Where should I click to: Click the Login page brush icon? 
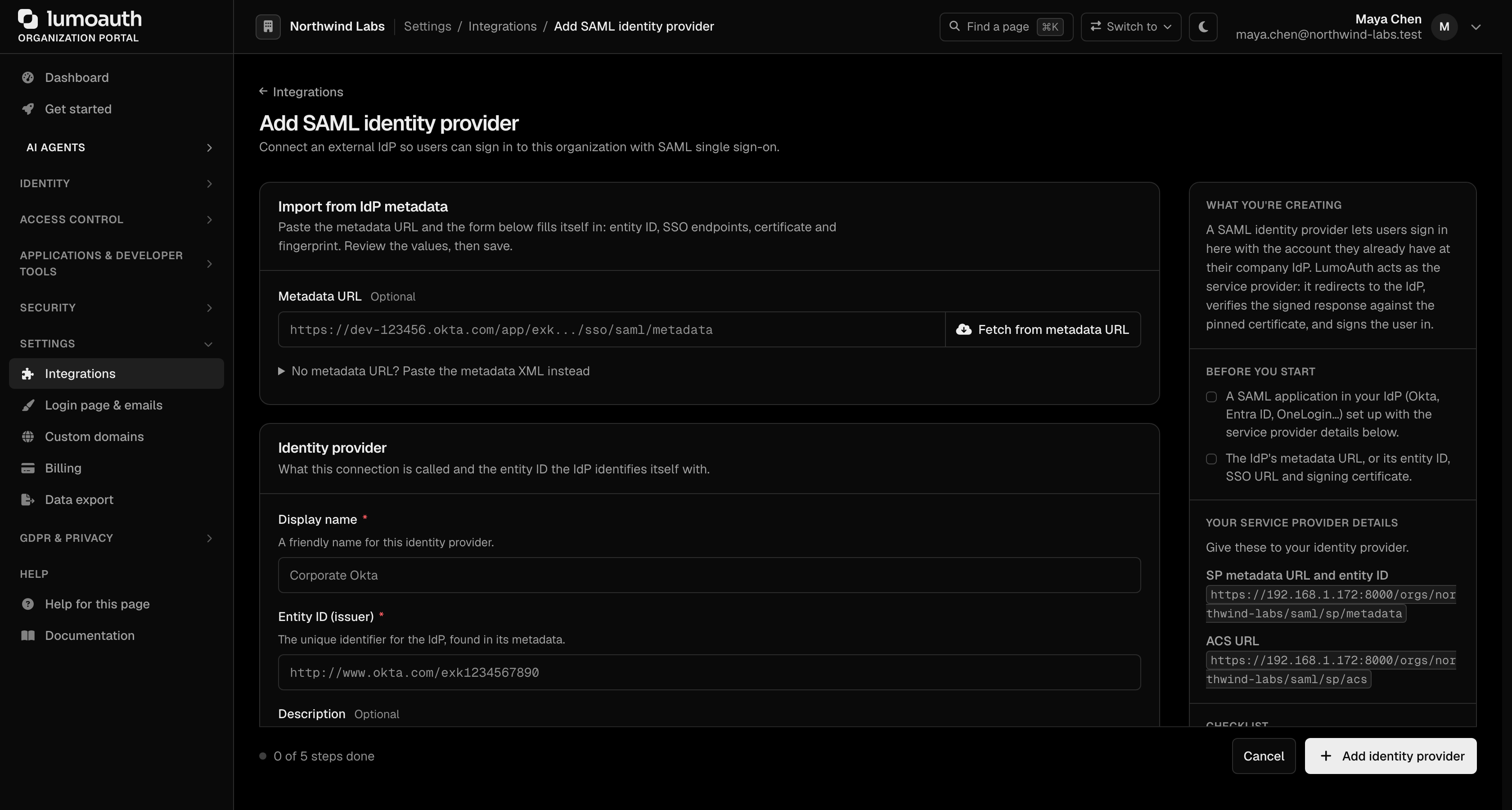(27, 405)
